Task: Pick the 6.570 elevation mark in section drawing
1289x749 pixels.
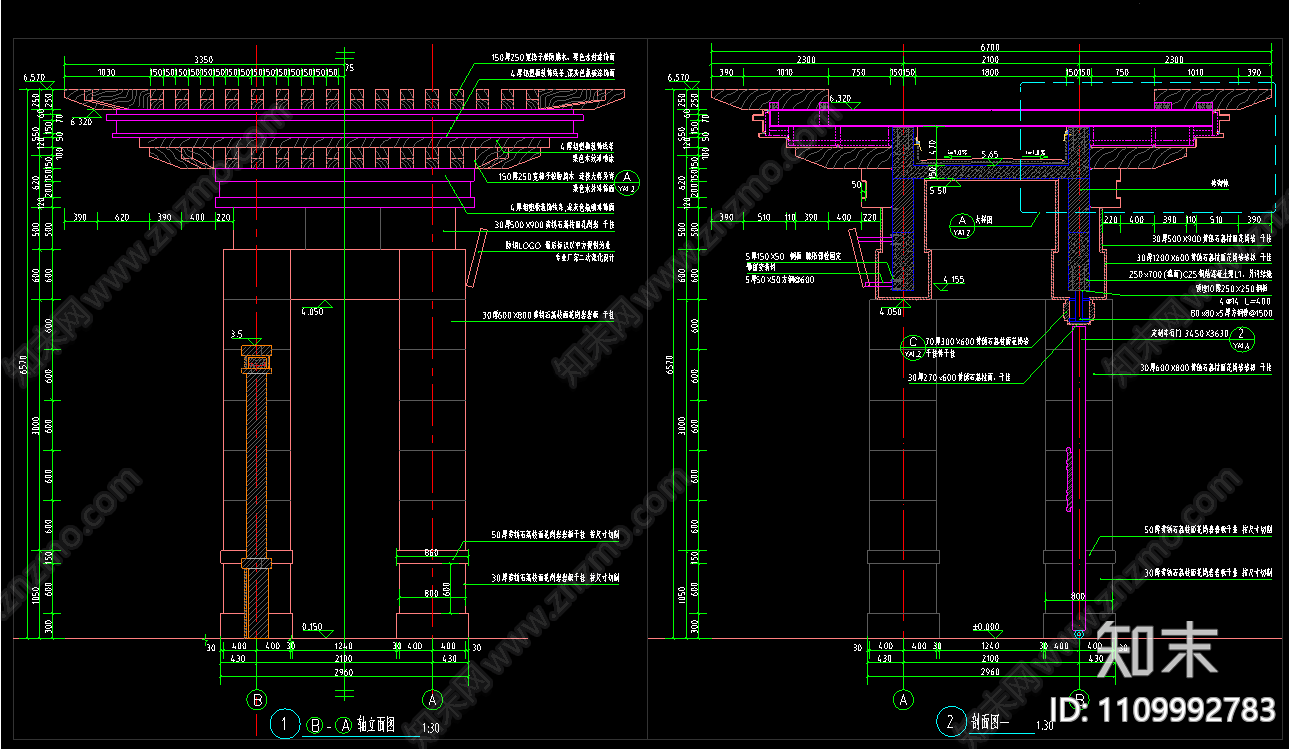Action: click(x=678, y=78)
